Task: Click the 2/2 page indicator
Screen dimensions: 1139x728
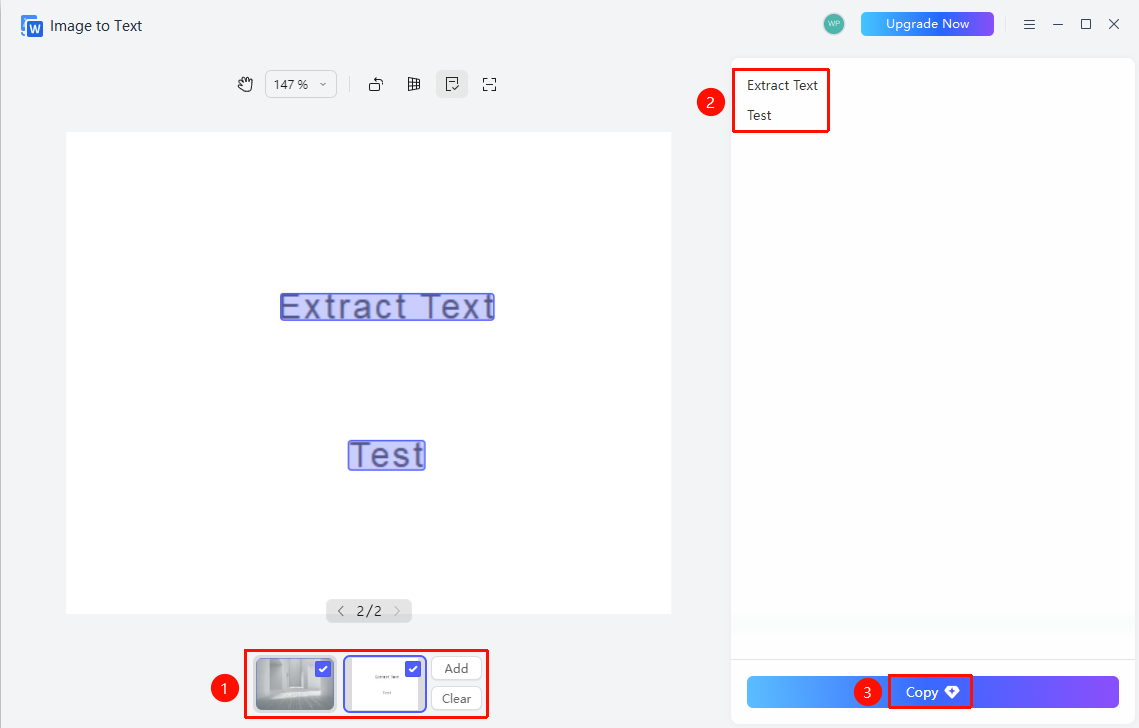Action: coord(369,611)
